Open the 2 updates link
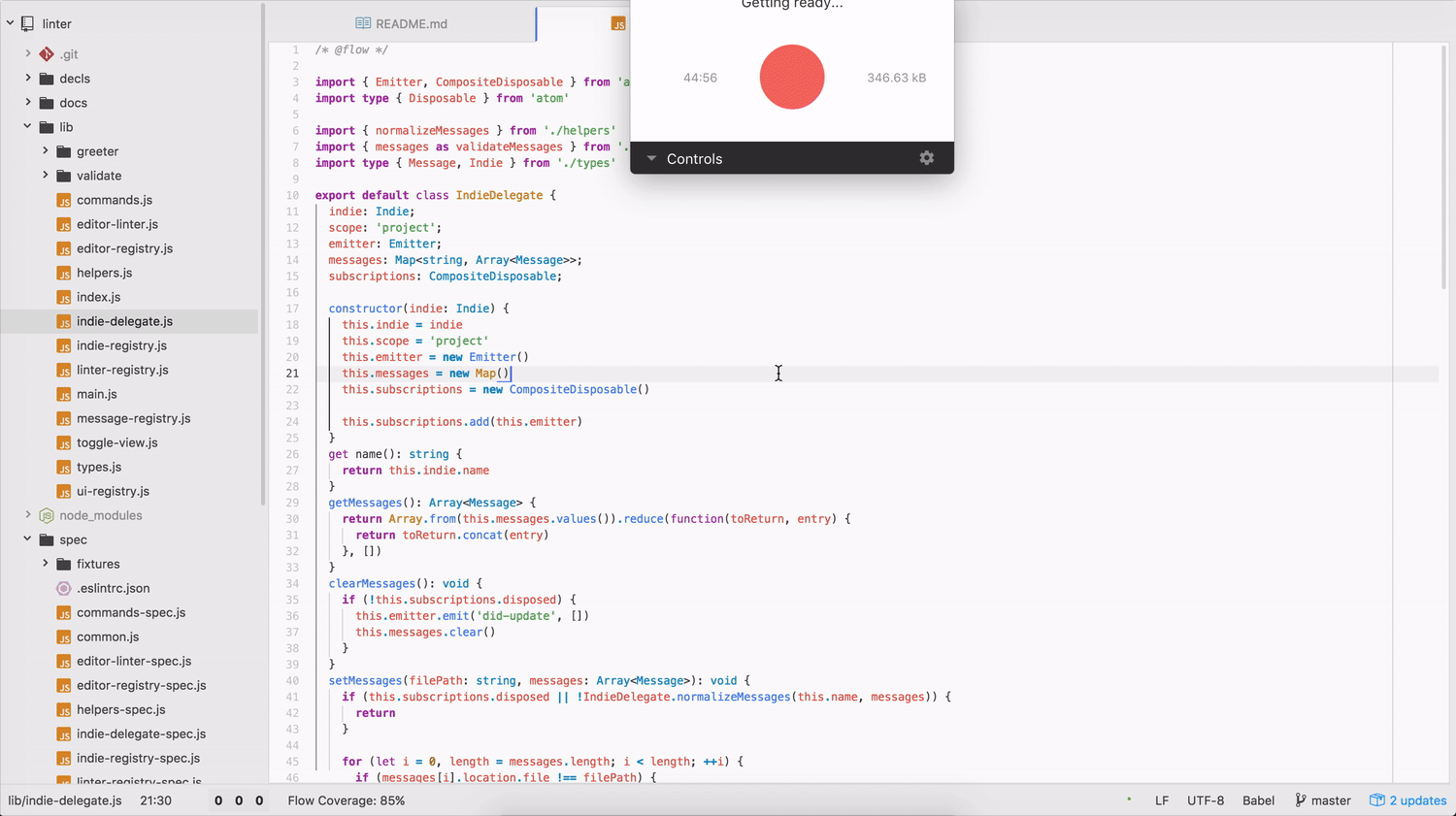The image size is (1456, 816). click(x=1418, y=800)
